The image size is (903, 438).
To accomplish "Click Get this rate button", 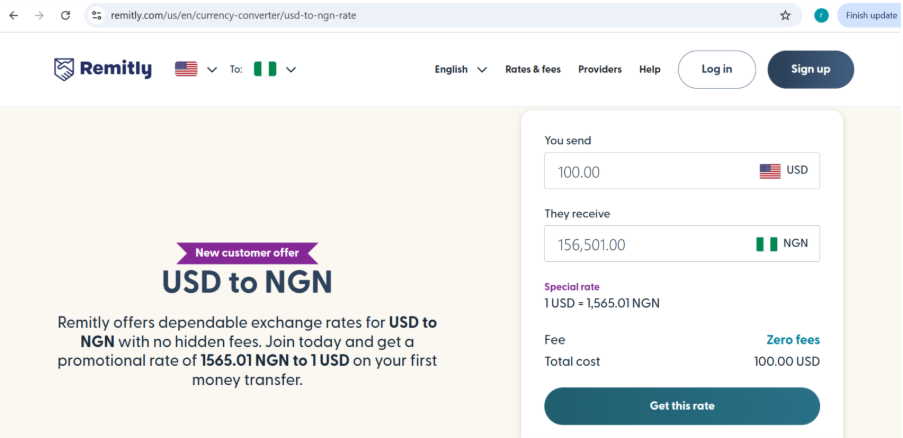I will (x=682, y=406).
